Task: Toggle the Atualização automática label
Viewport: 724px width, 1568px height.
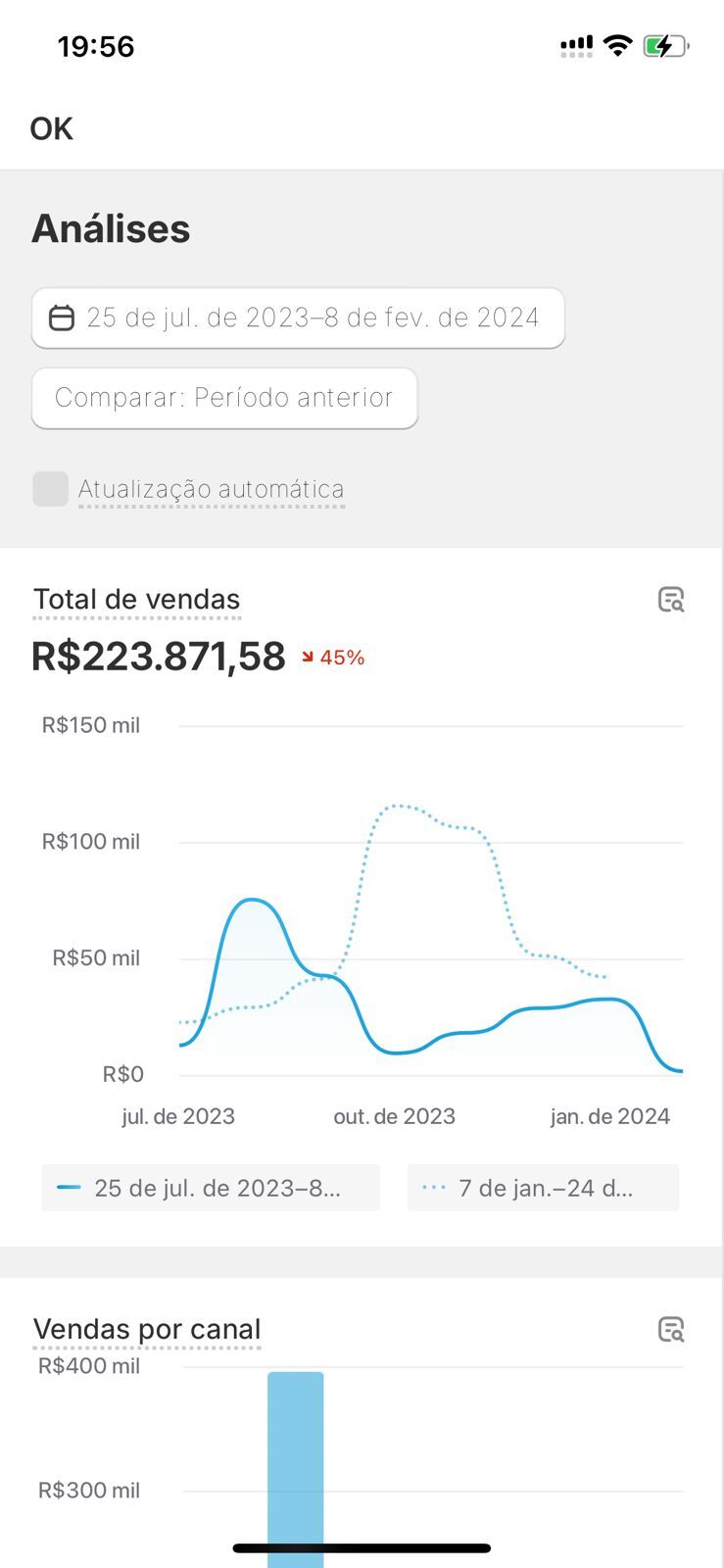Action: pyautogui.click(x=211, y=489)
